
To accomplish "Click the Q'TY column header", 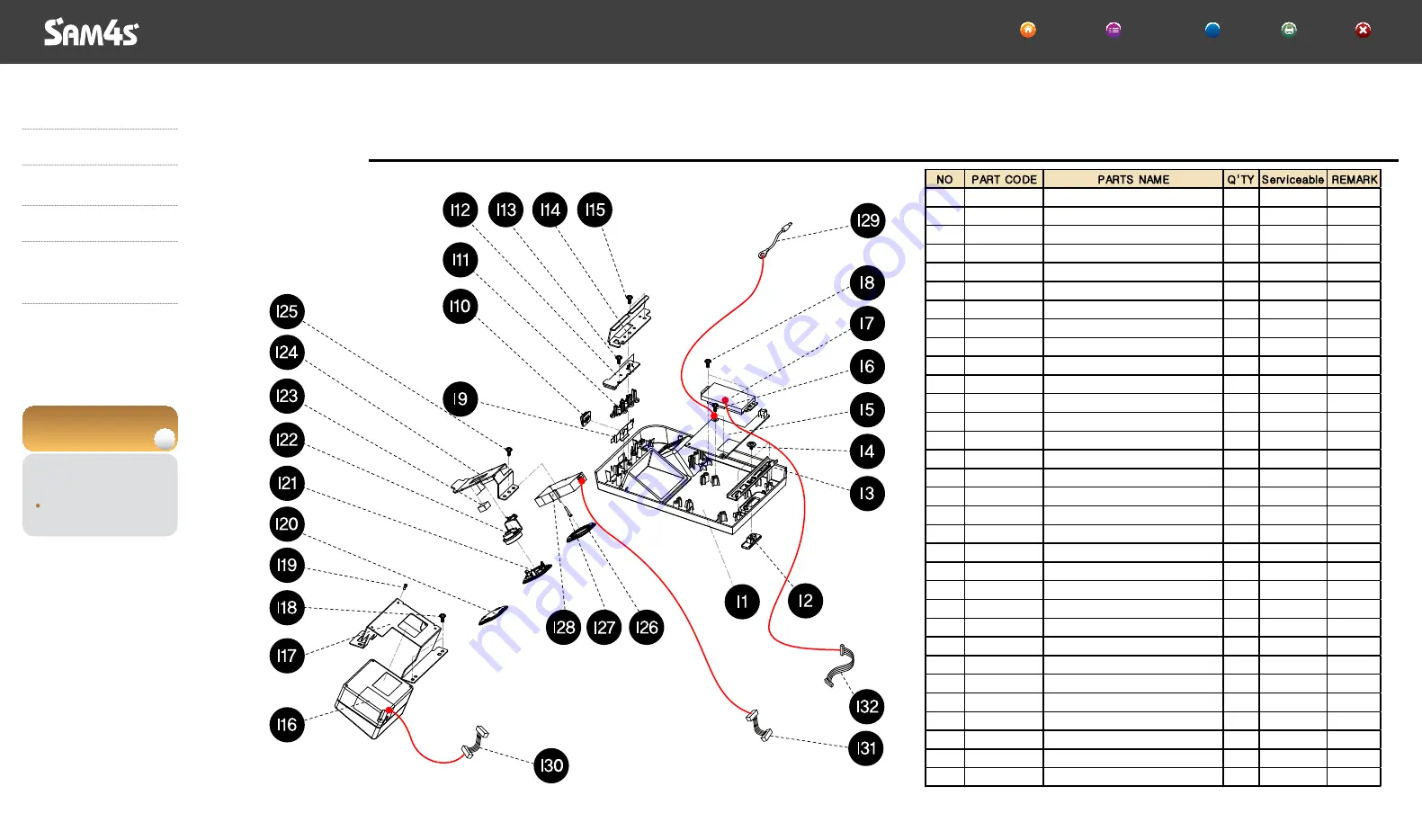I will click(x=1241, y=180).
